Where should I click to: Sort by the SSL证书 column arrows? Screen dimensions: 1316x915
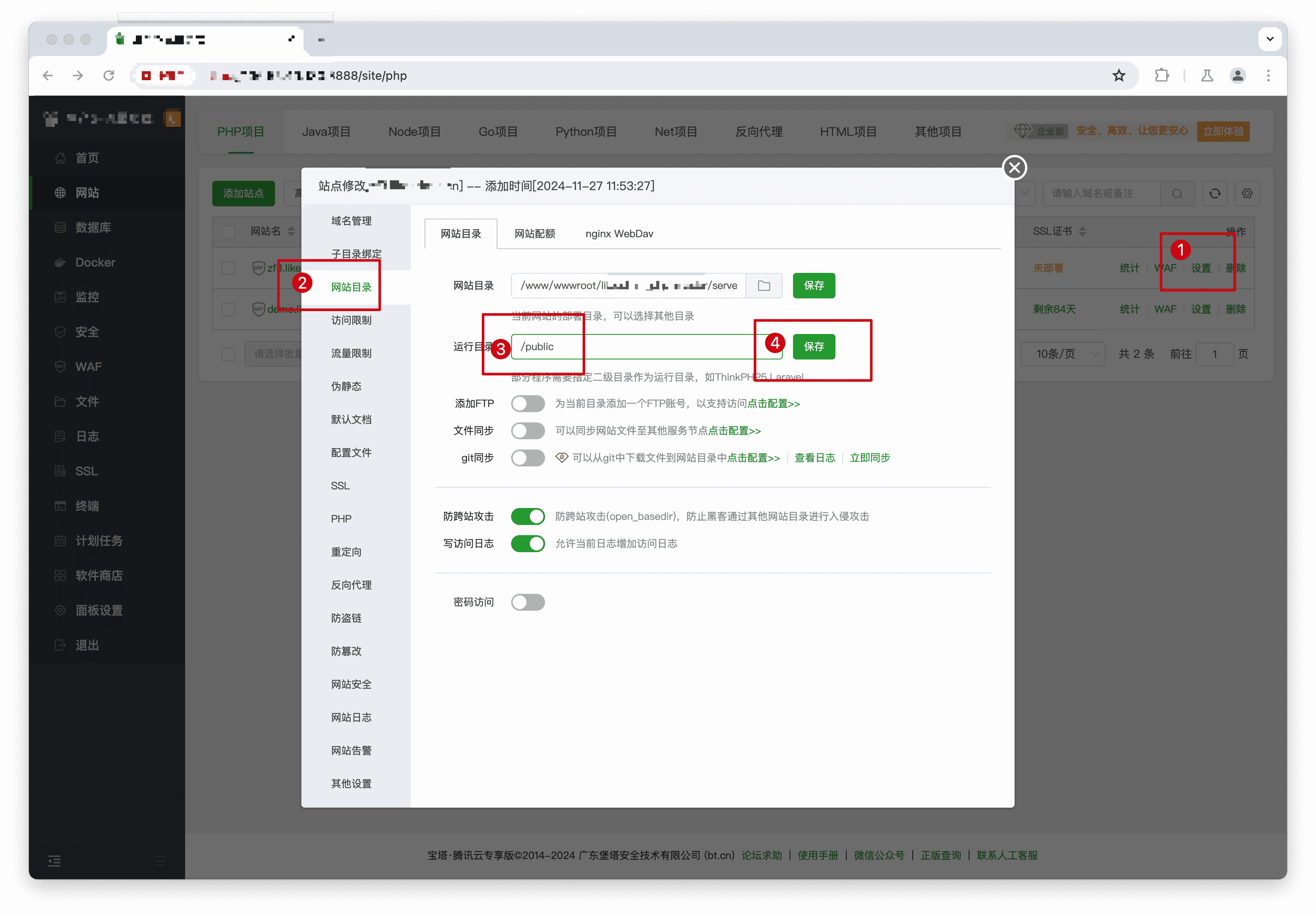click(1082, 231)
